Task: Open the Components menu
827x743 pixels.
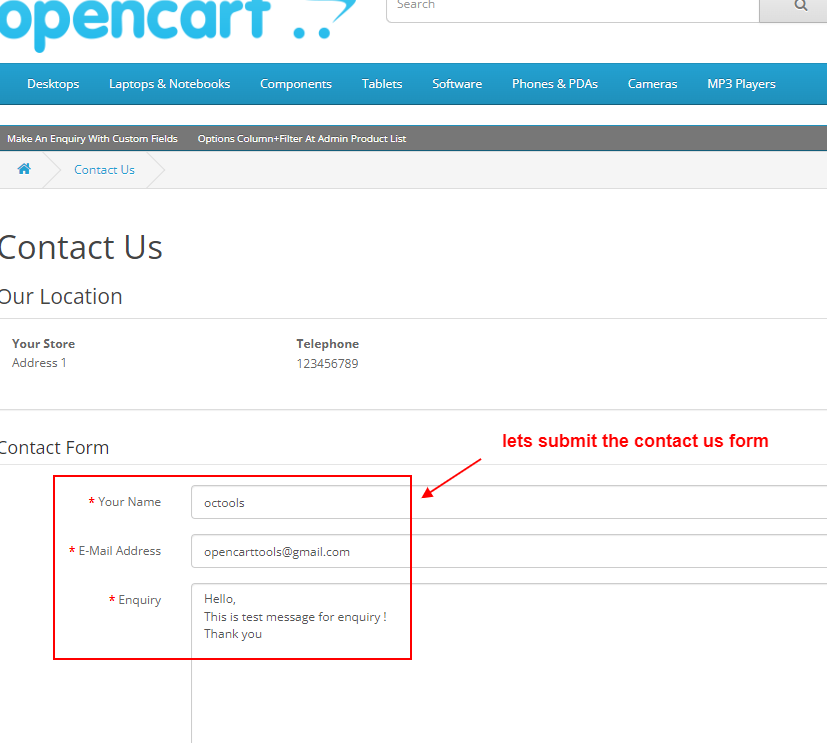Action: (295, 84)
